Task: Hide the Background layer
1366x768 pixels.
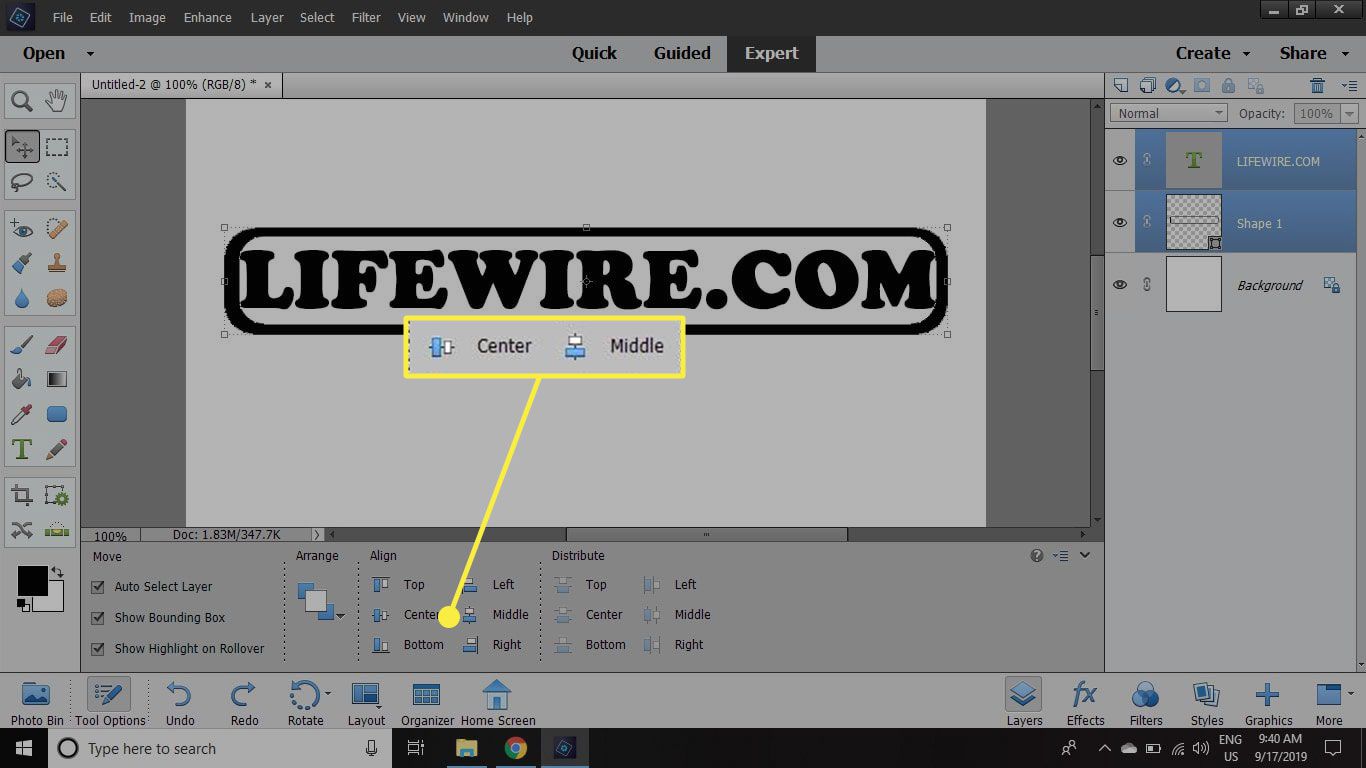Action: pos(1120,285)
